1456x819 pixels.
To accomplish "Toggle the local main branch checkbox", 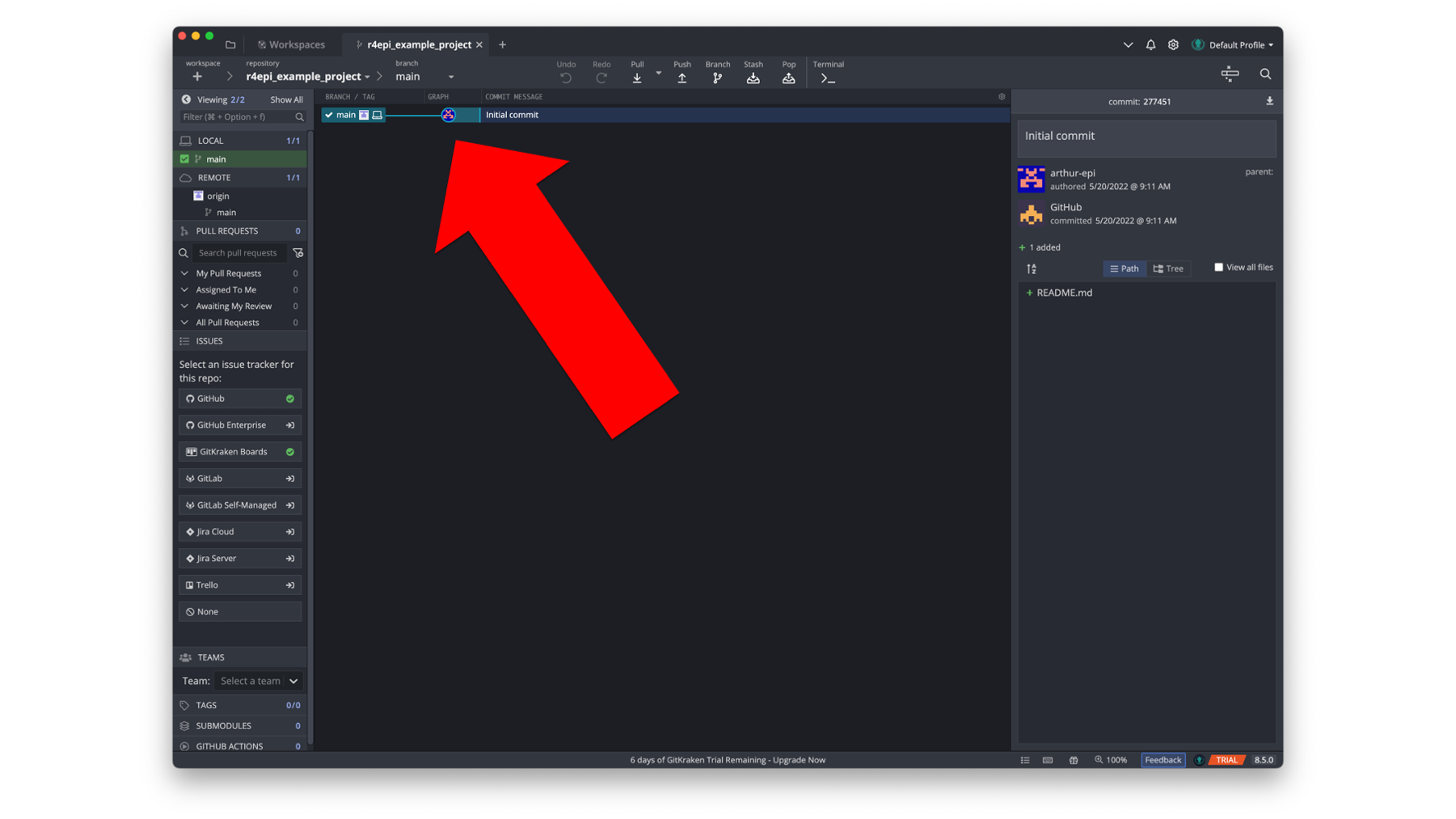I will point(184,159).
